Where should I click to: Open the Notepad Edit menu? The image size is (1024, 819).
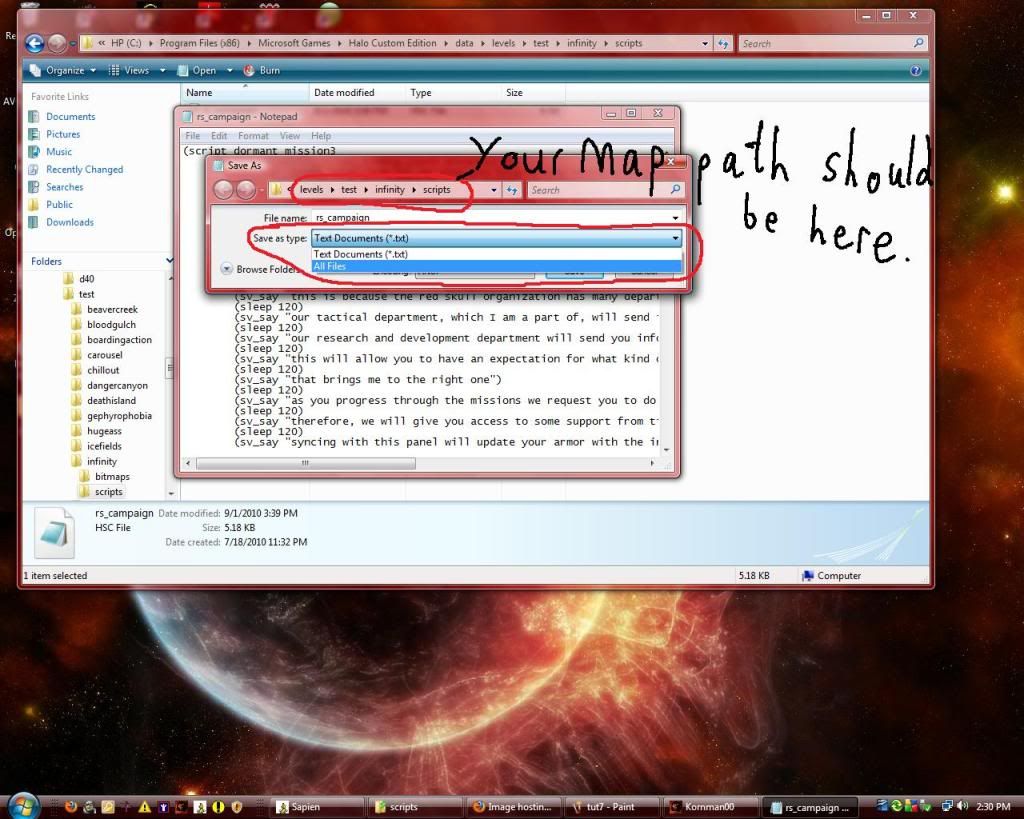[219, 136]
